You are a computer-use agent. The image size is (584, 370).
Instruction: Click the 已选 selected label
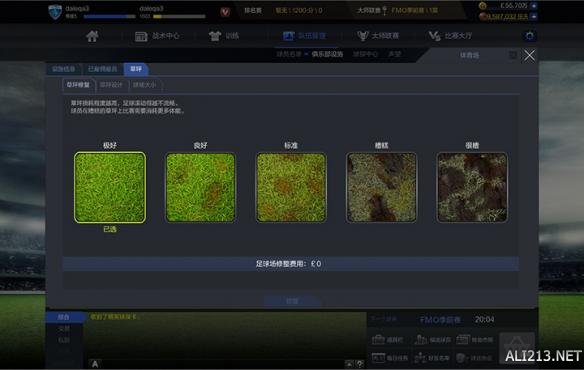coord(110,229)
